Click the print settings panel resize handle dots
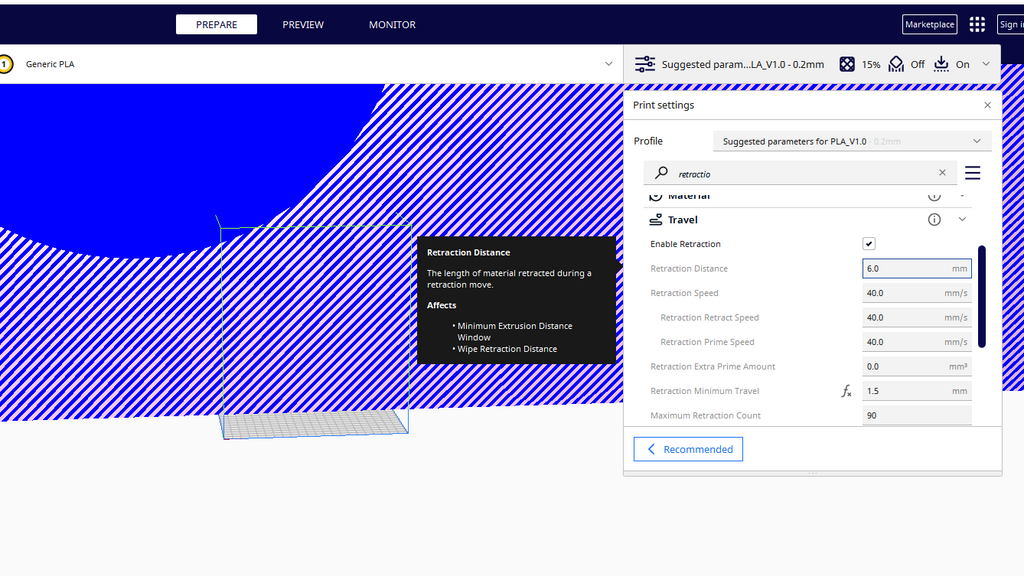Screen dimensions: 1024x576 point(812,473)
